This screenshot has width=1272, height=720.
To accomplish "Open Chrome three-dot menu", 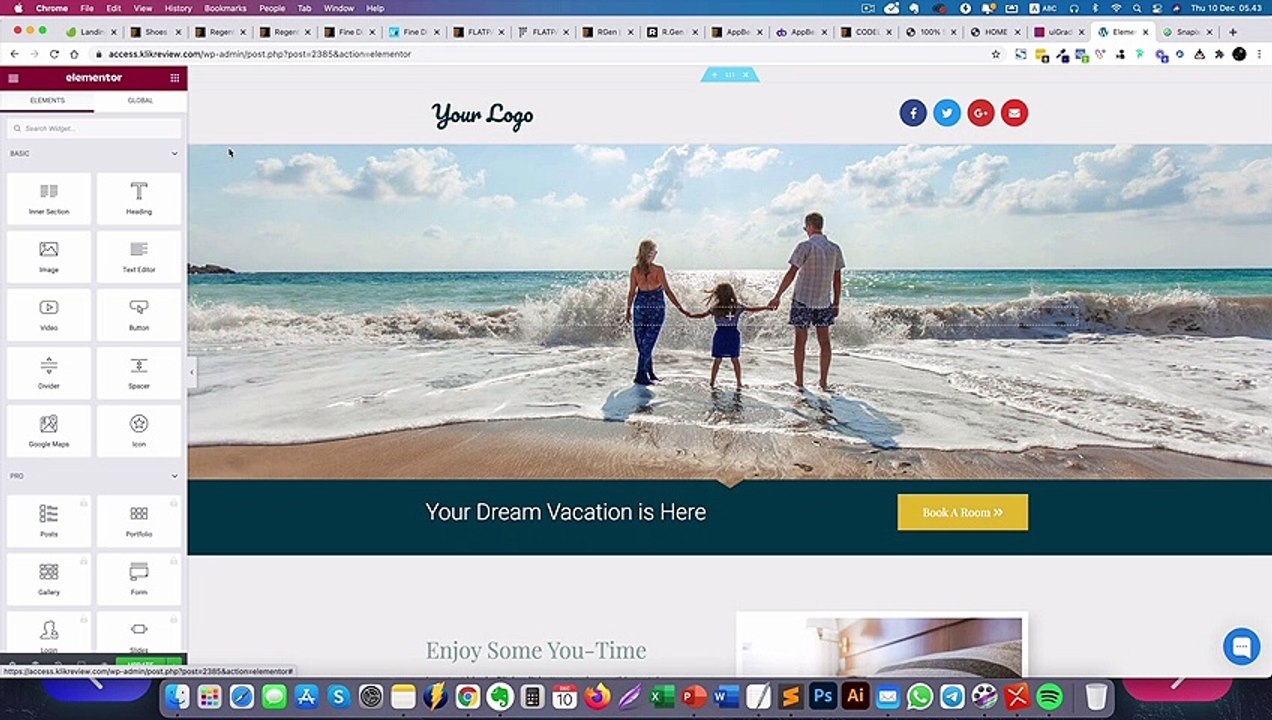I will point(1258,54).
